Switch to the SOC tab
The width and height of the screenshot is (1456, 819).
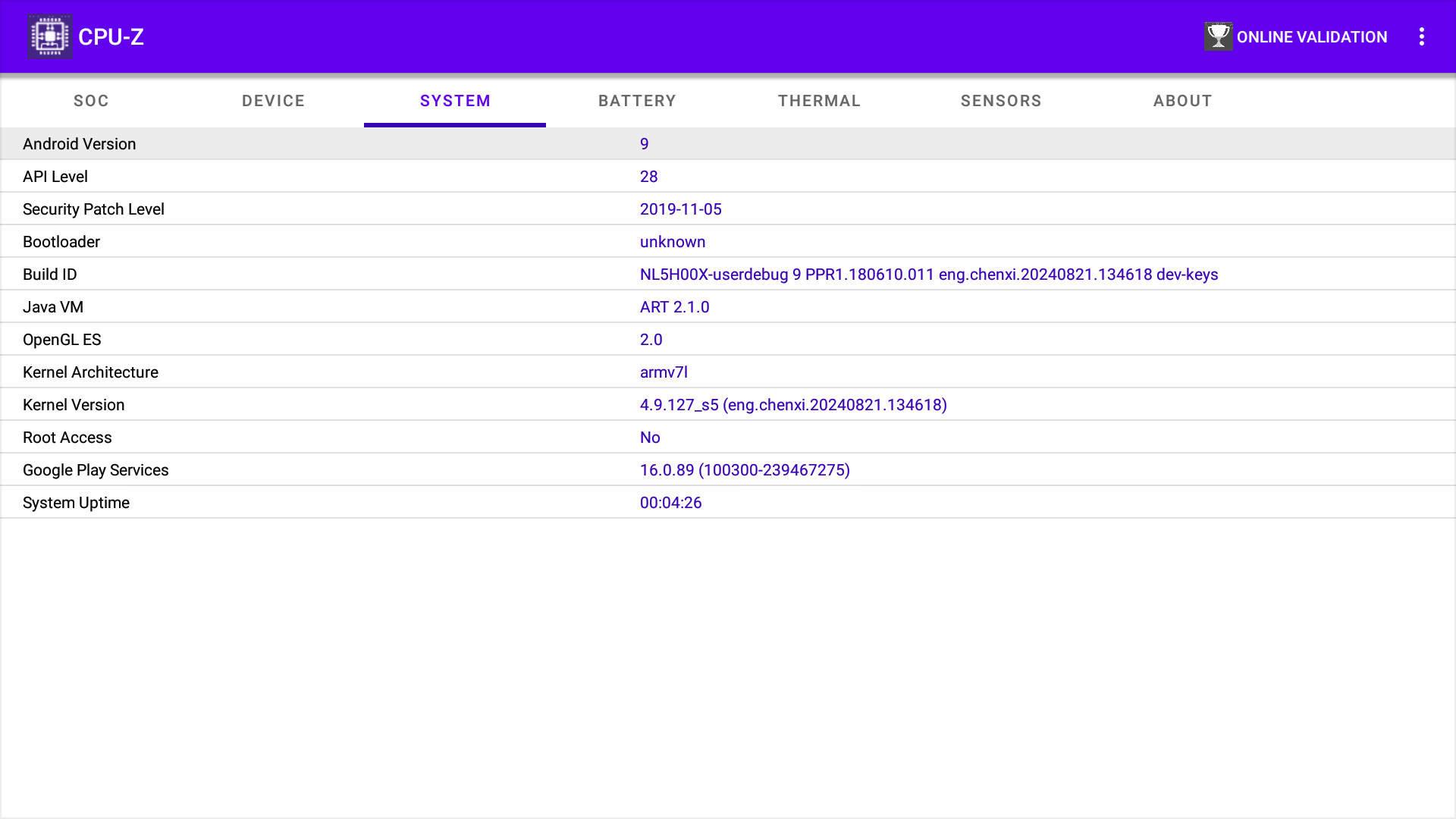pyautogui.click(x=91, y=101)
